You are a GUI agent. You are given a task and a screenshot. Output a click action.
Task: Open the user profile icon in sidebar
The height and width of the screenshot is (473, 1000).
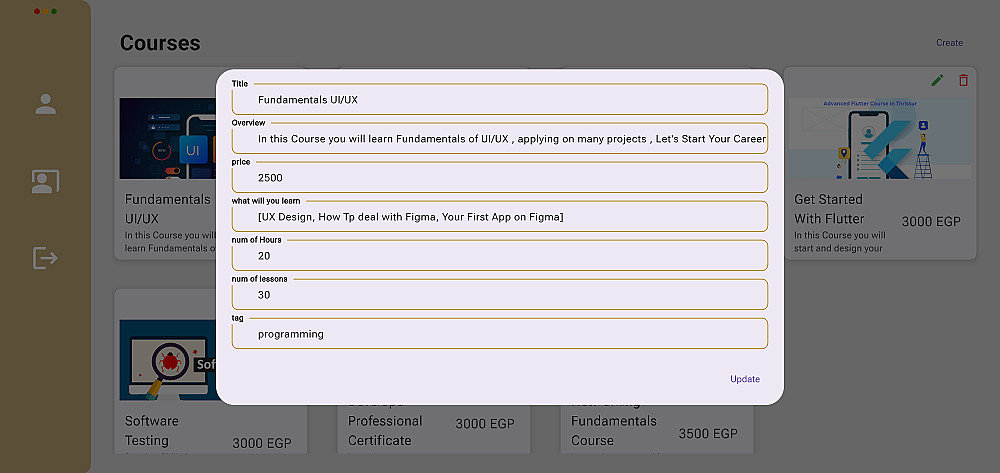pyautogui.click(x=45, y=104)
